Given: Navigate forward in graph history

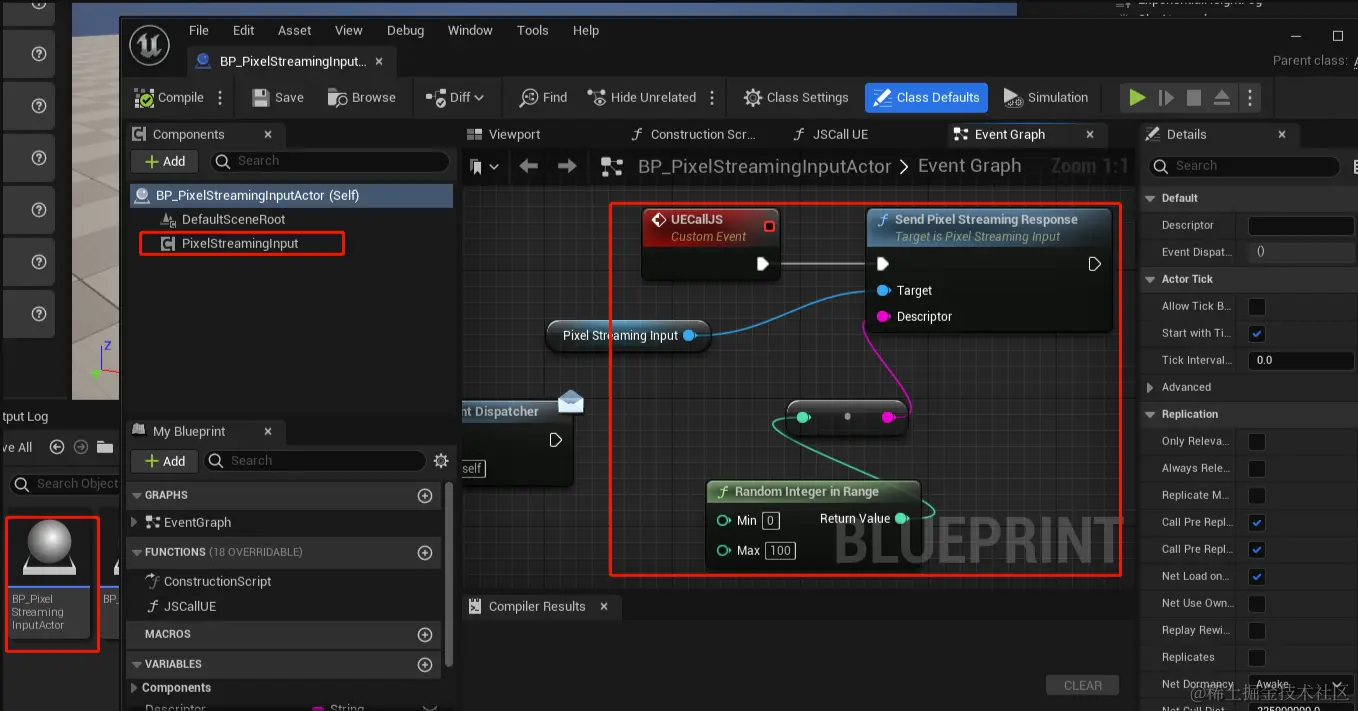Looking at the screenshot, I should point(567,166).
